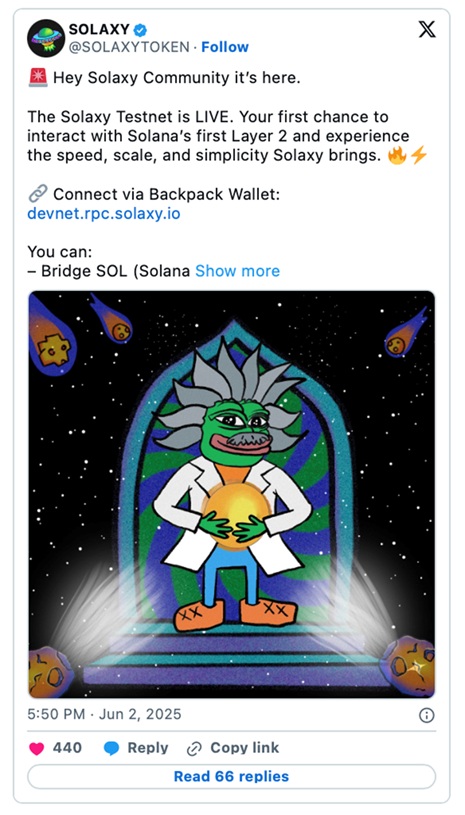The height and width of the screenshot is (815, 465).
Task: Click the Read 66 replies button
Action: (x=231, y=777)
